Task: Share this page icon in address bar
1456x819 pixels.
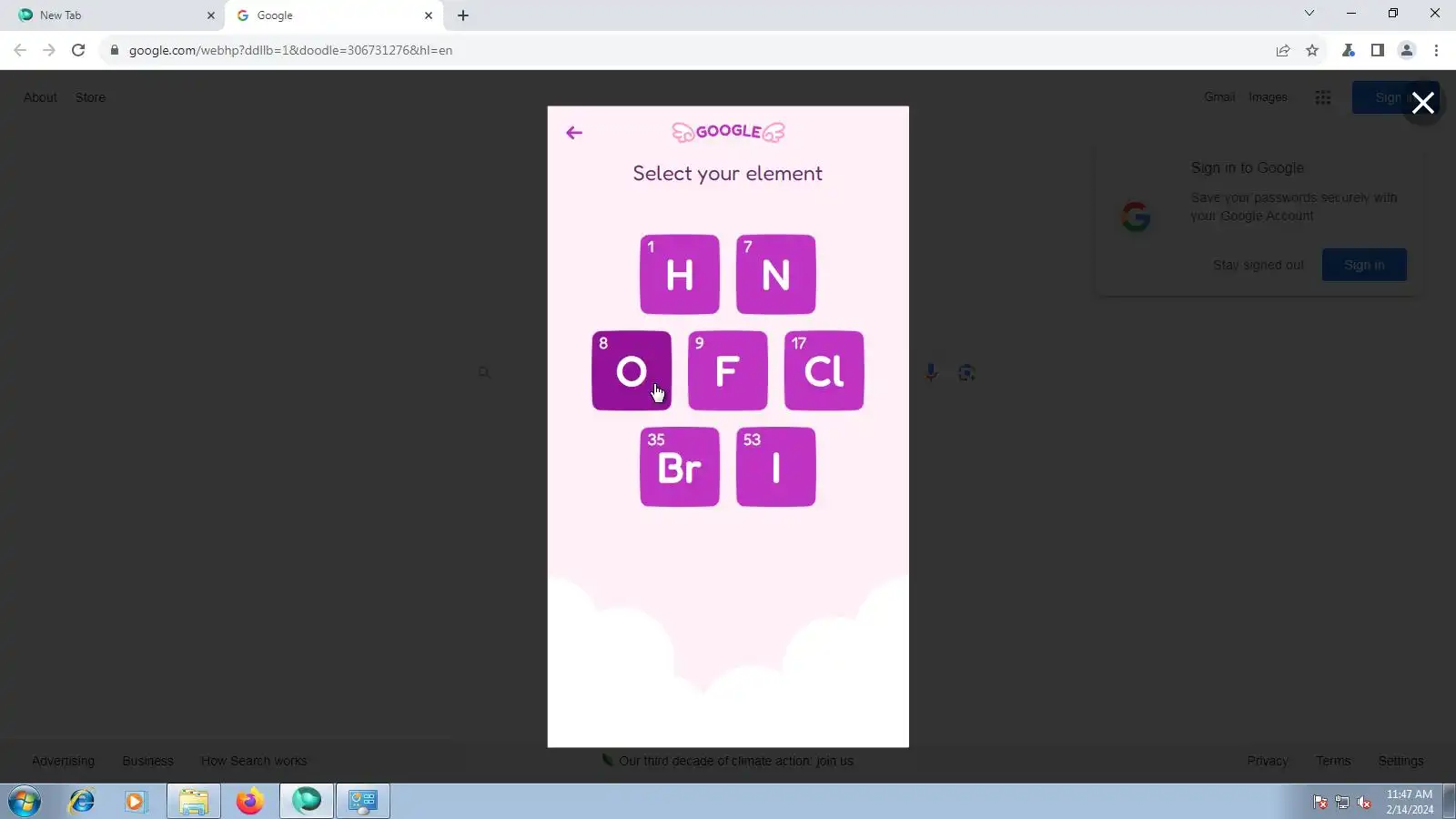Action: pyautogui.click(x=1283, y=50)
